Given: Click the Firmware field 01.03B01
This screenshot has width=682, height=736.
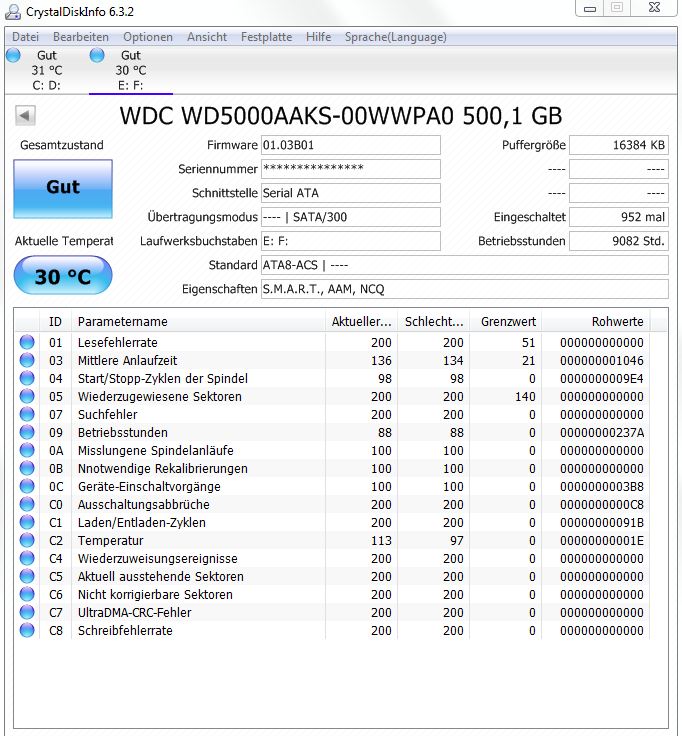Looking at the screenshot, I should (x=351, y=145).
